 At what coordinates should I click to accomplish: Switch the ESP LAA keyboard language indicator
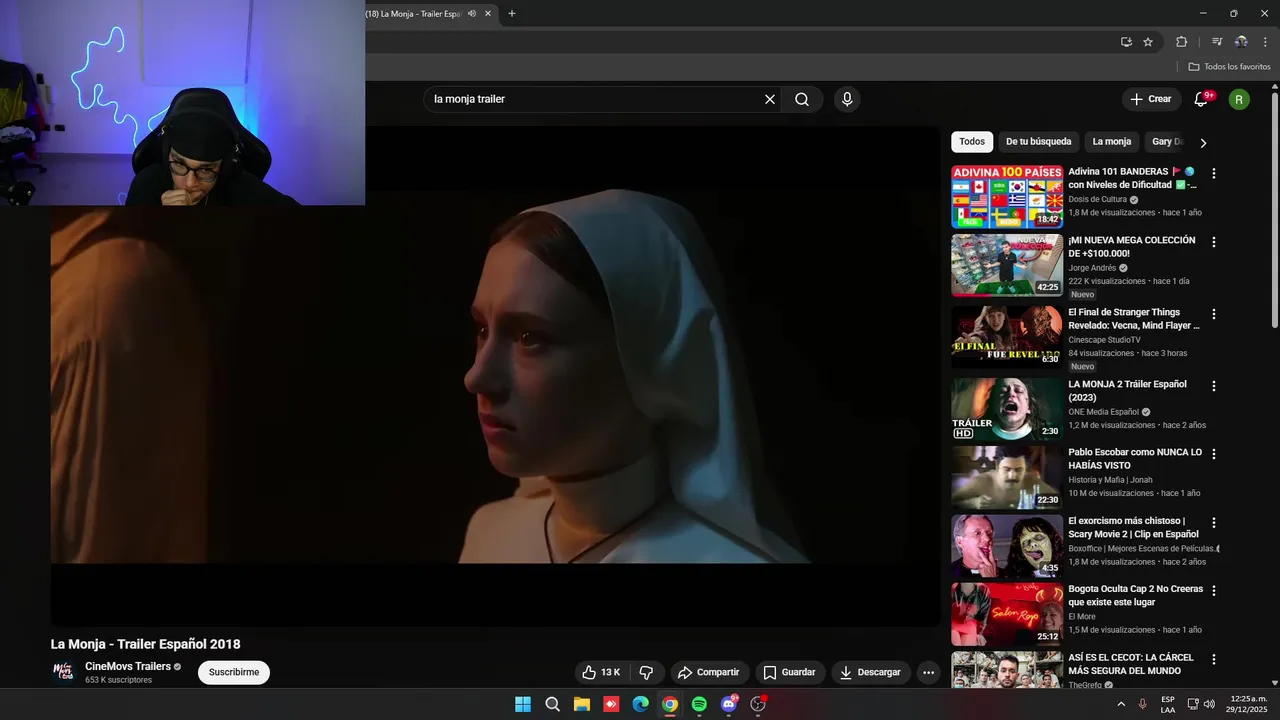point(1168,704)
